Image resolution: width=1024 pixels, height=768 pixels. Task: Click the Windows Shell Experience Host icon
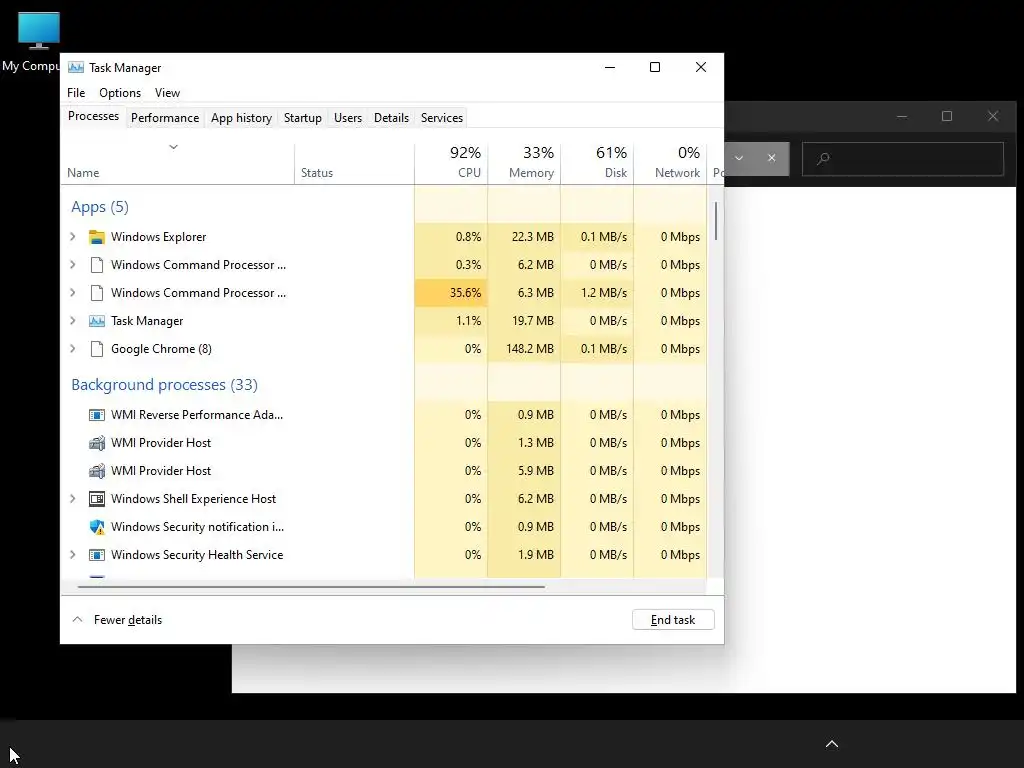97,499
